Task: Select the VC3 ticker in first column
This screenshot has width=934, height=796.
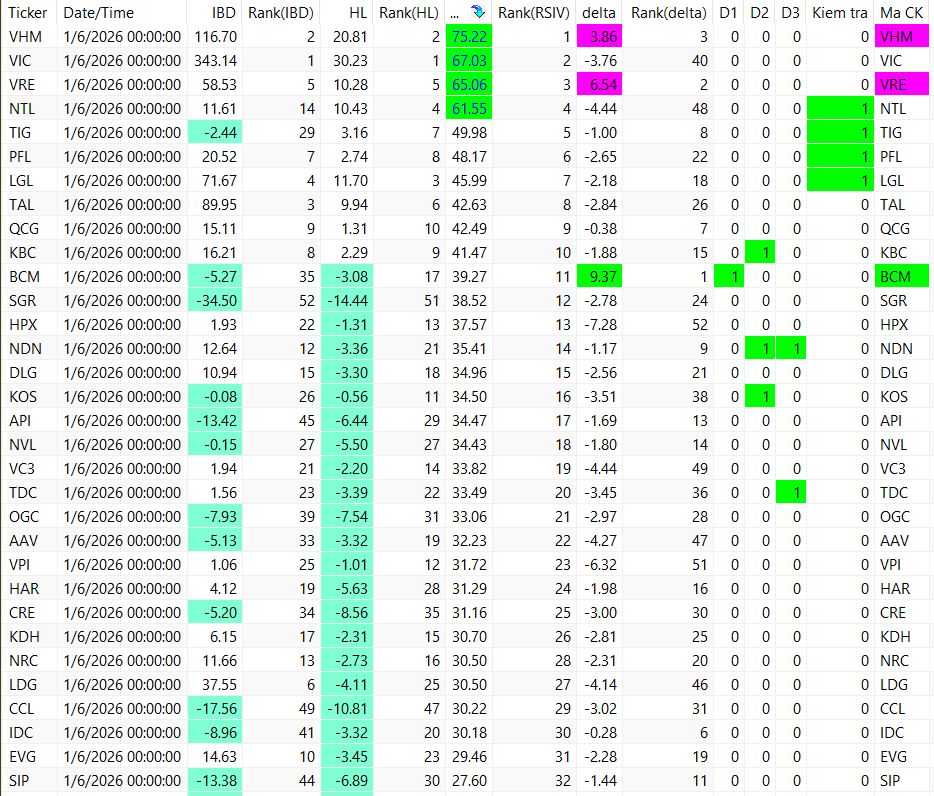Action: (x=22, y=469)
